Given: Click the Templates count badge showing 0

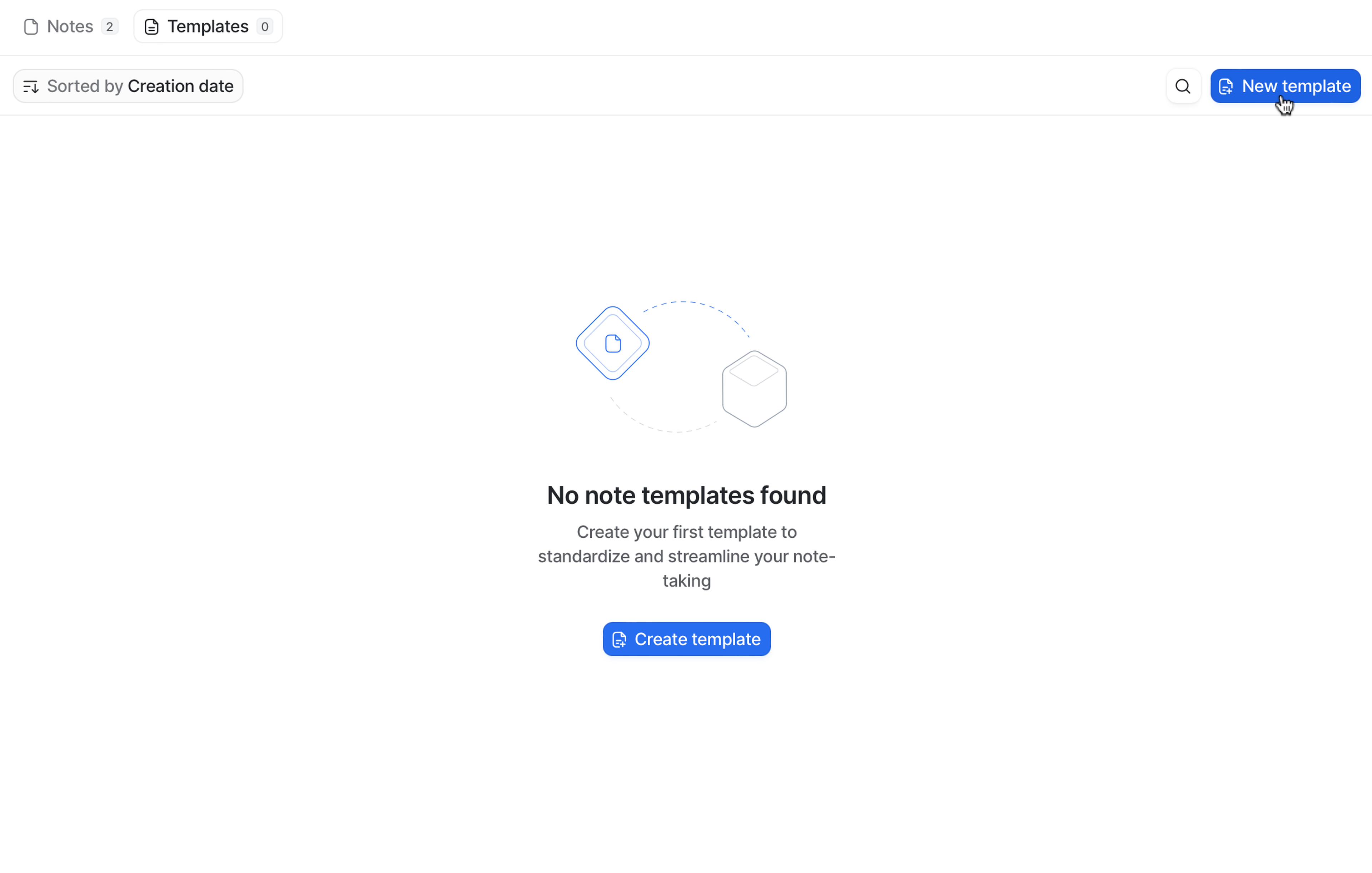Looking at the screenshot, I should tap(264, 27).
